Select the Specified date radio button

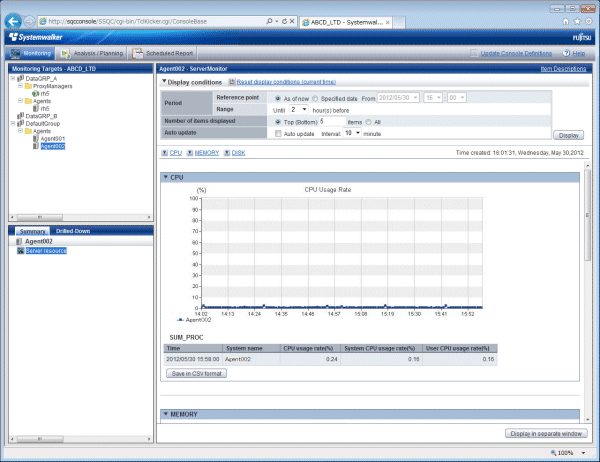pos(315,98)
